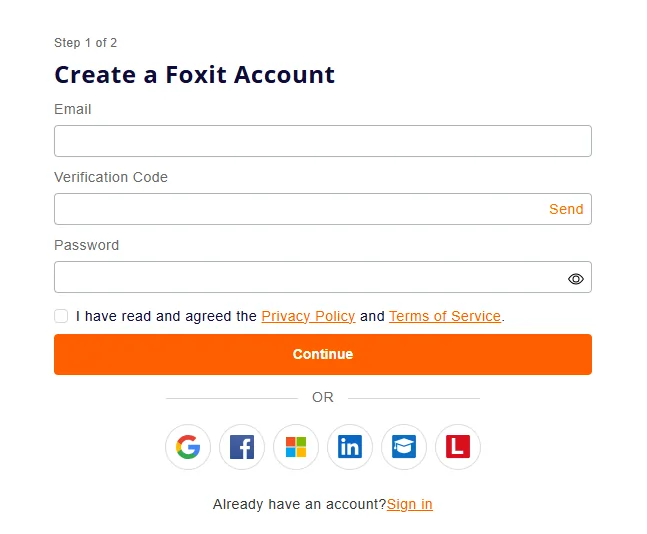Click the Verification Code label

pyautogui.click(x=111, y=177)
